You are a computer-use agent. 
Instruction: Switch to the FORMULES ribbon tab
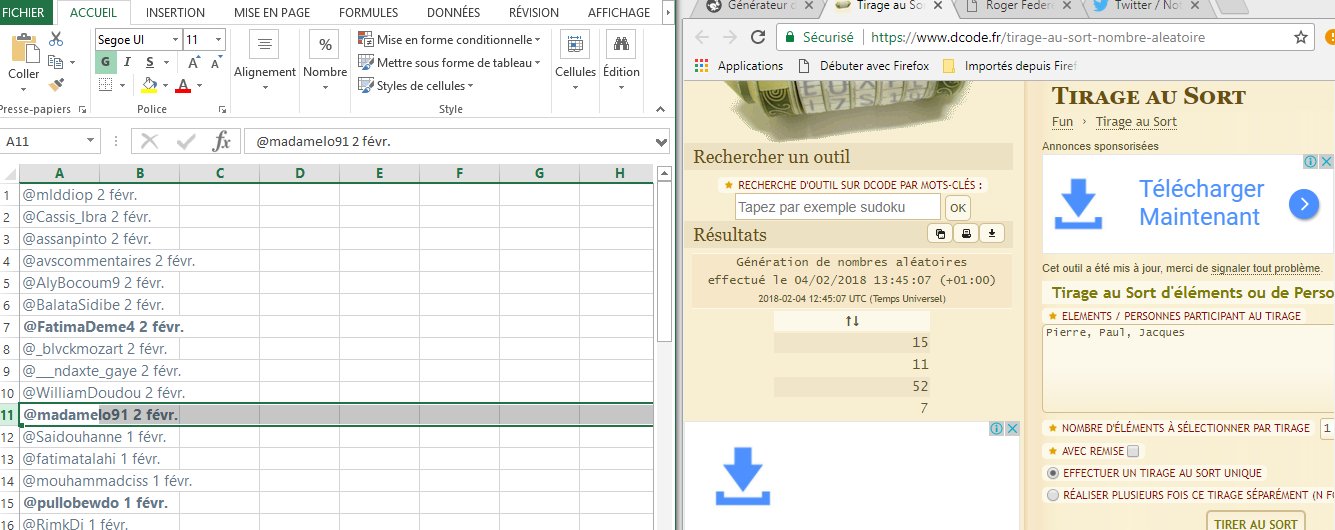[x=368, y=13]
